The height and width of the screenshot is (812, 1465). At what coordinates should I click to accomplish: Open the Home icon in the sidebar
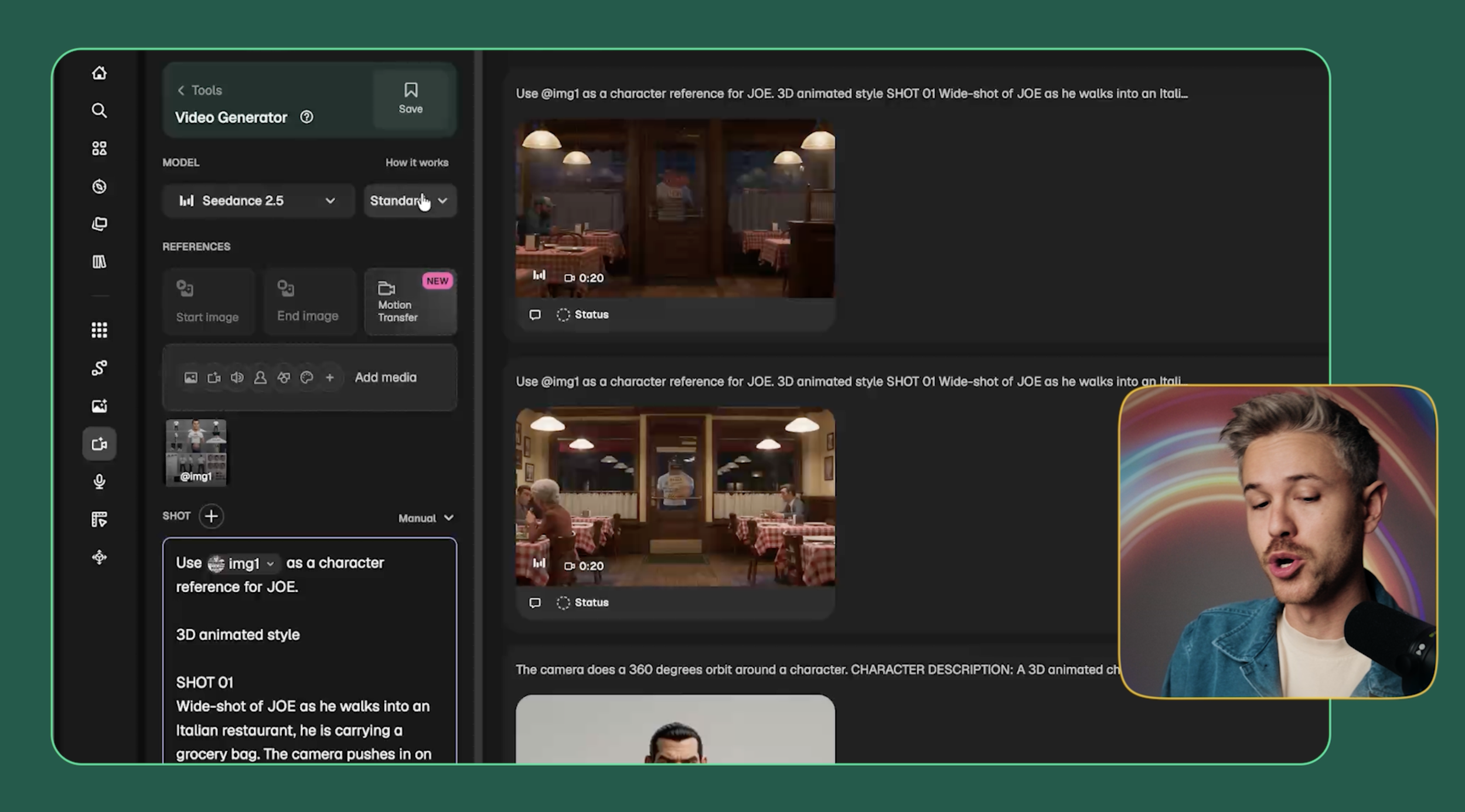pyautogui.click(x=99, y=73)
